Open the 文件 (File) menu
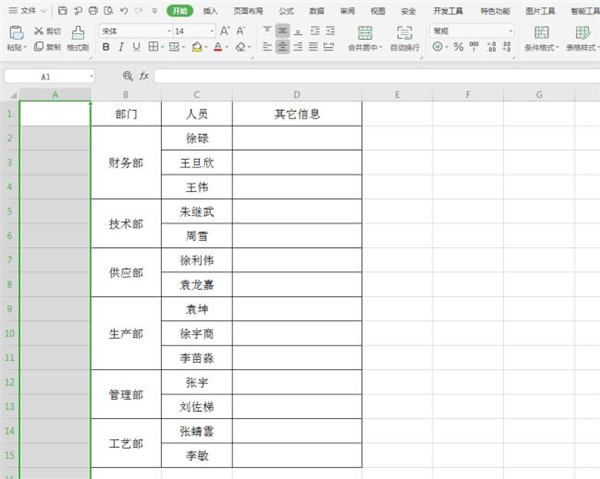 click(x=28, y=10)
